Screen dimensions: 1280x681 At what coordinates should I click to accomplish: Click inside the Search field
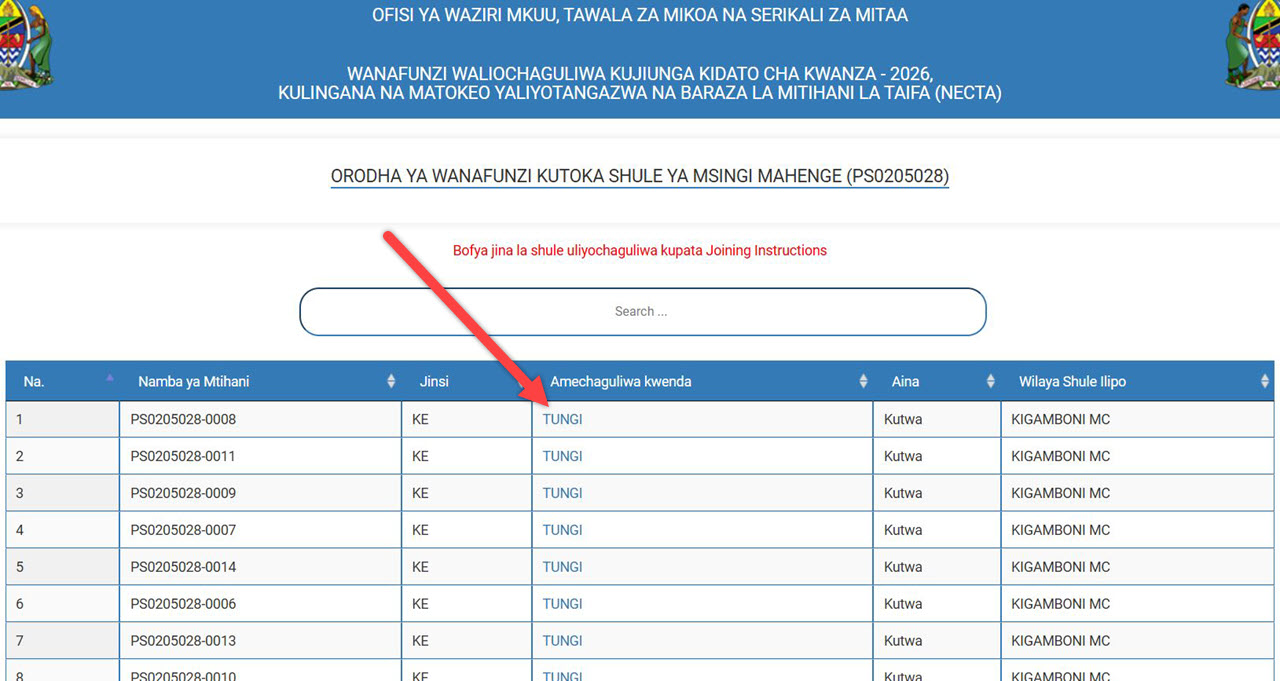641,311
